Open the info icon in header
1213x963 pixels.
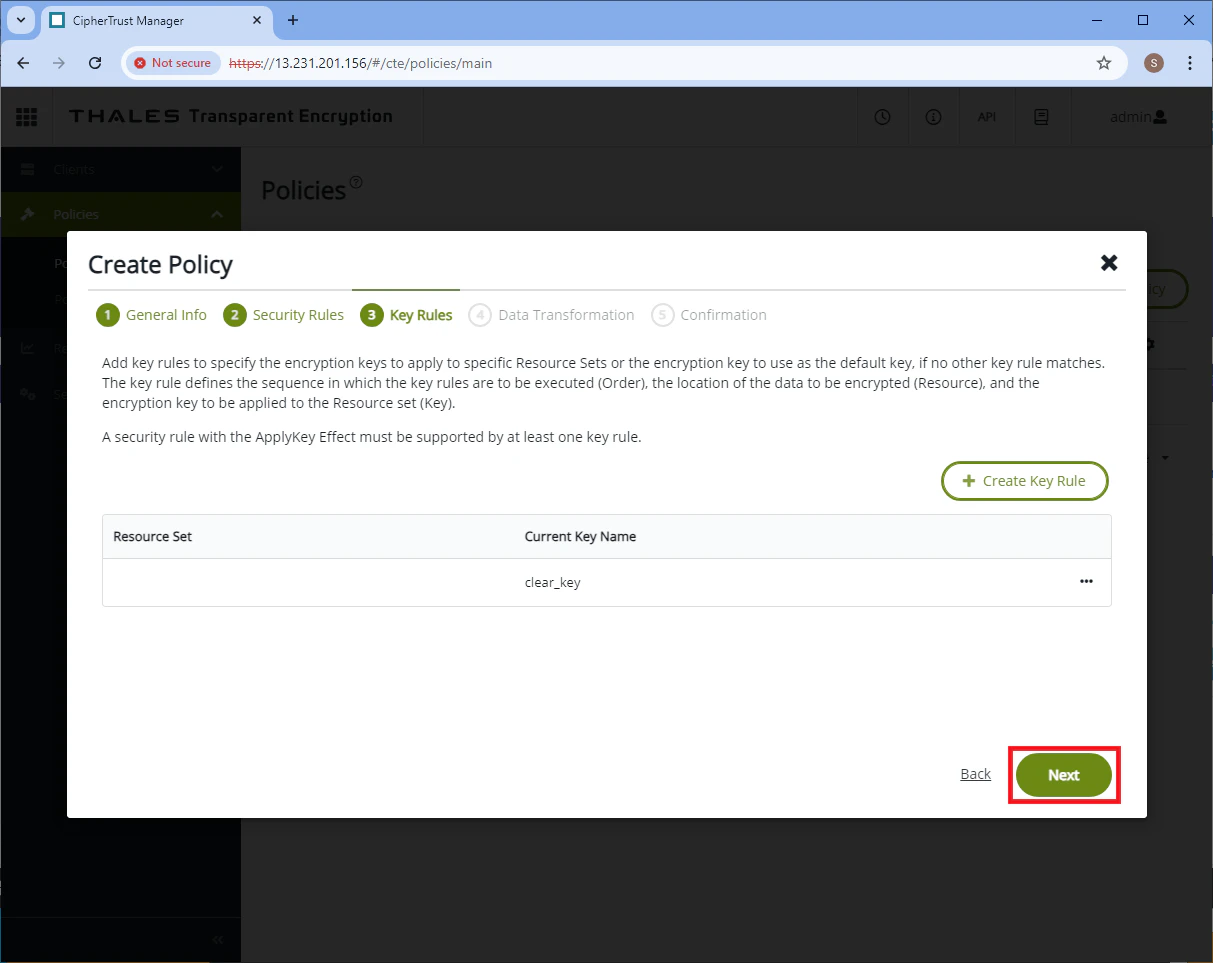[934, 117]
